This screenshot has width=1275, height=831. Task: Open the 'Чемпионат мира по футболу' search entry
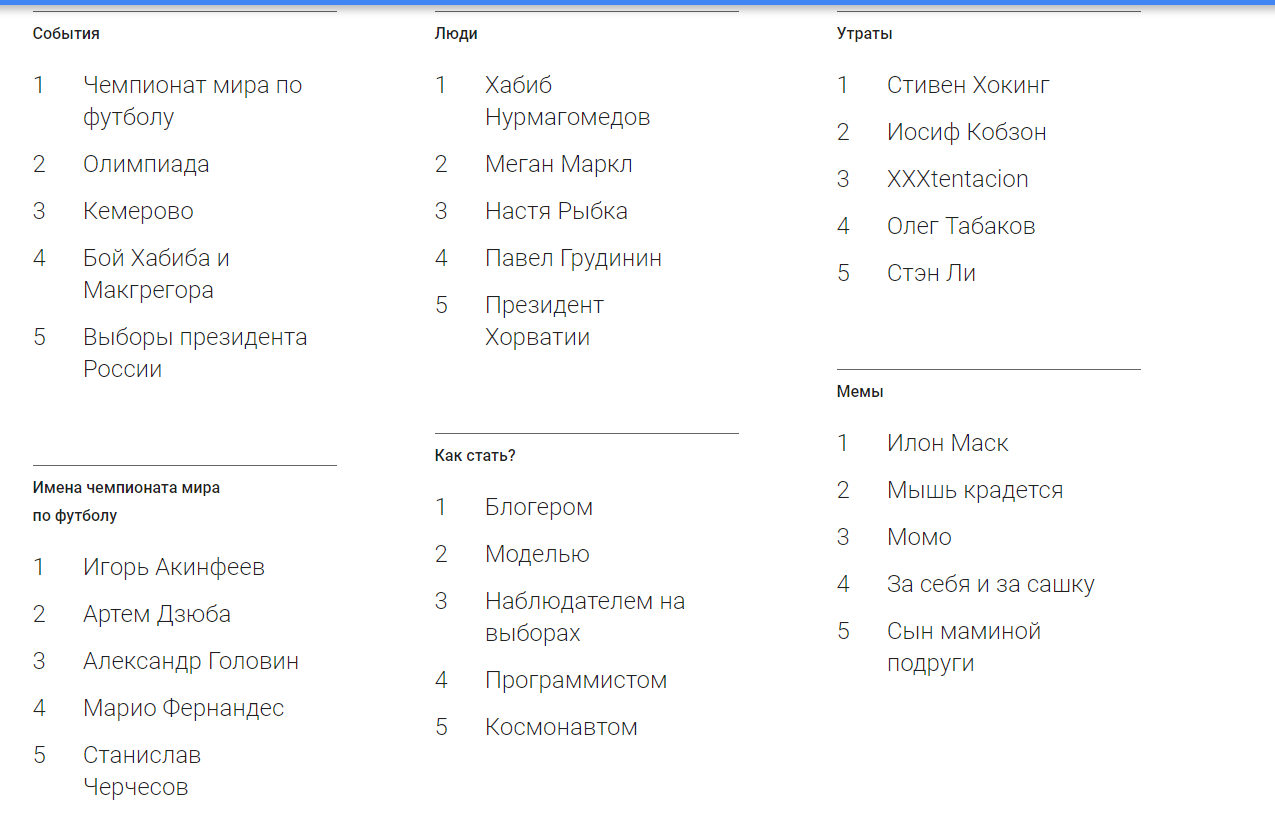click(x=192, y=101)
